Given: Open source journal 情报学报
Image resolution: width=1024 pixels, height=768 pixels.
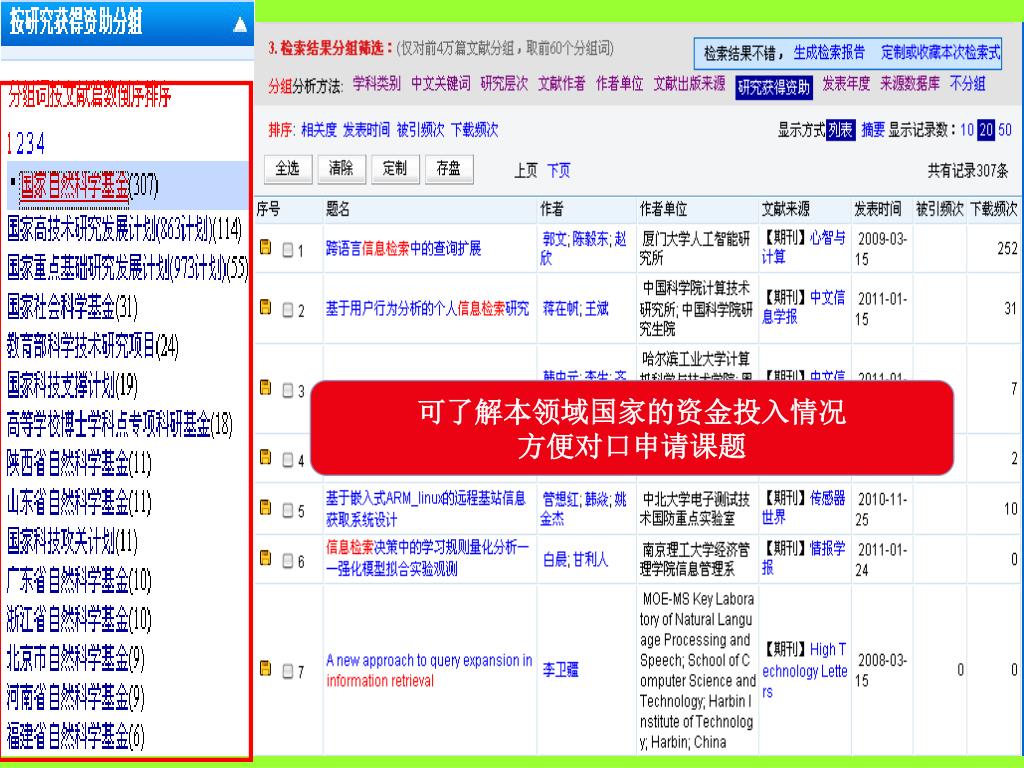Looking at the screenshot, I should pos(804,558).
